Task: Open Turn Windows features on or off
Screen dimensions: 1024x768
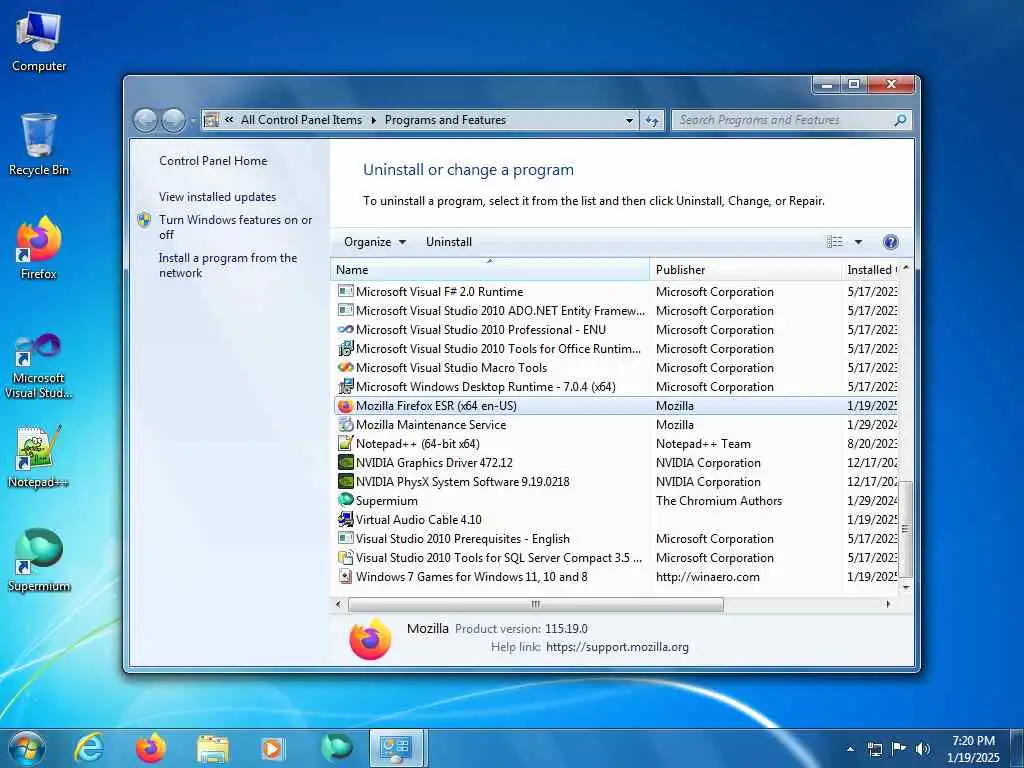Action: [235, 227]
